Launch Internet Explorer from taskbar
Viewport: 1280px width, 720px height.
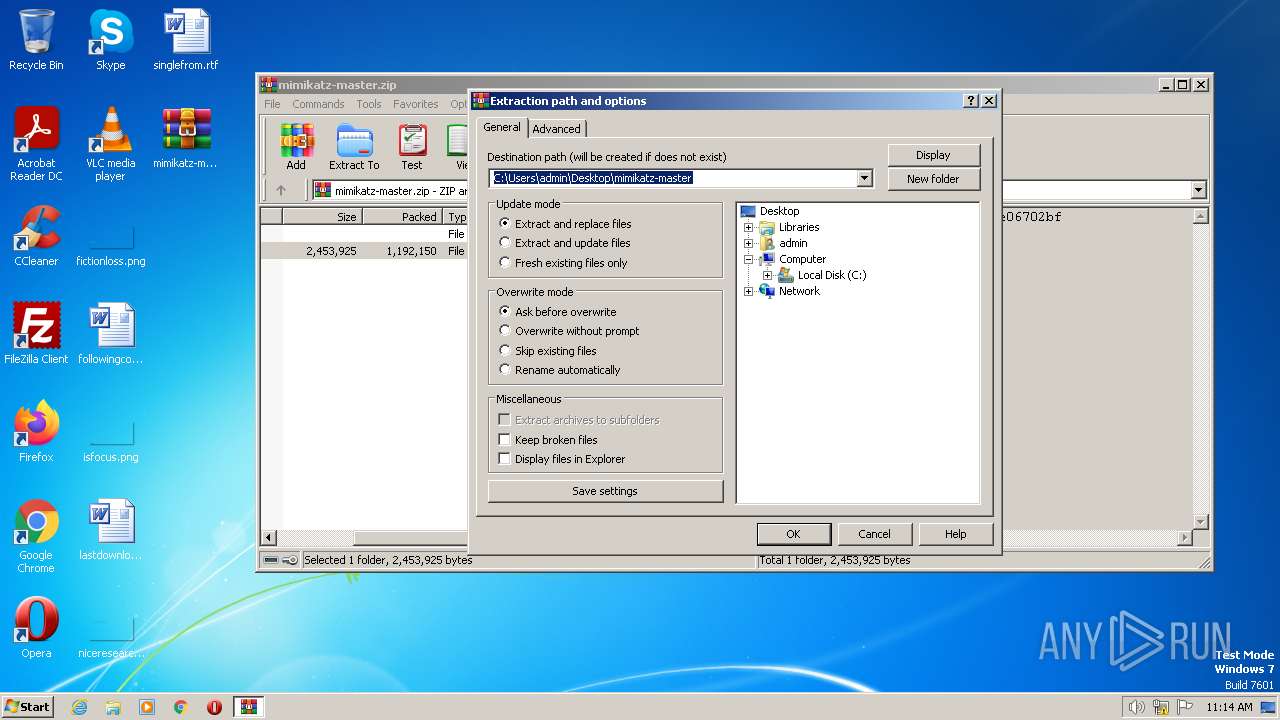coord(79,707)
